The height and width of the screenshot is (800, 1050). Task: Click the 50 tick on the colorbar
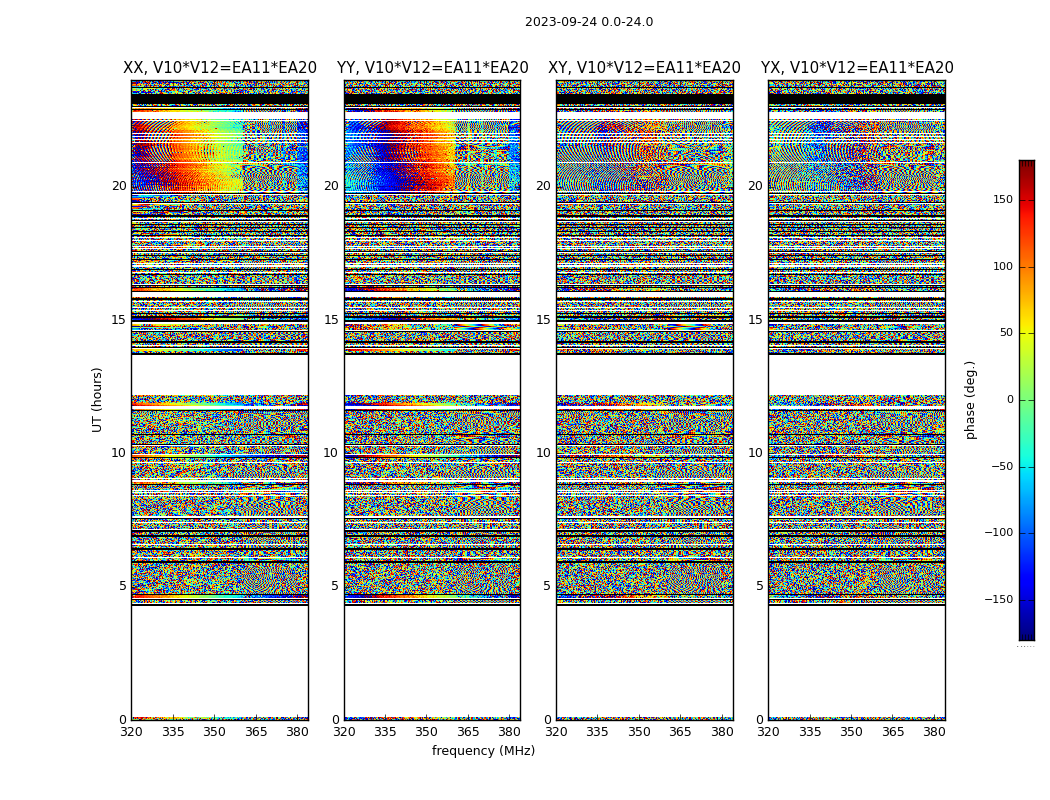1006,333
